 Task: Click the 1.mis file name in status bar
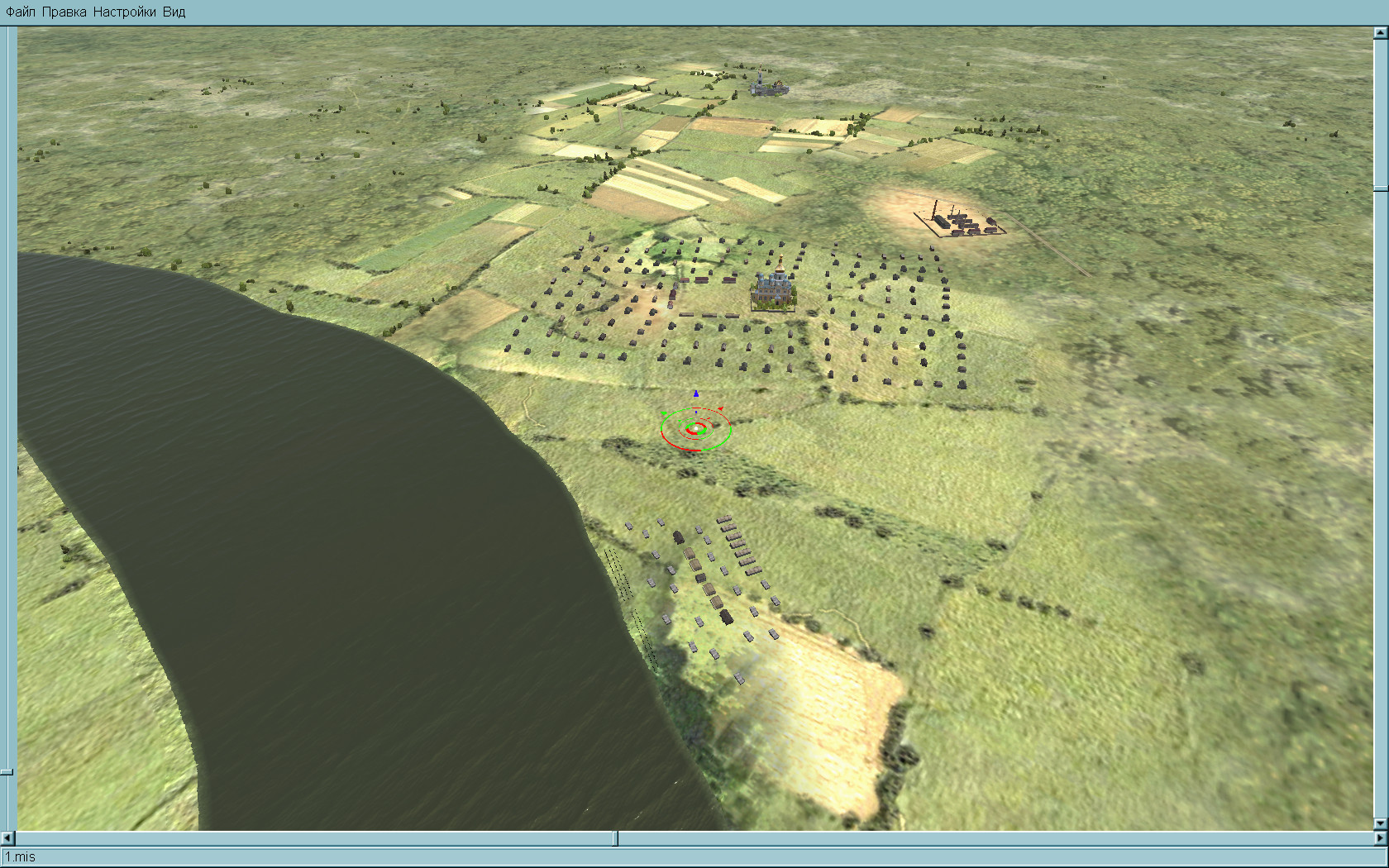[21, 857]
